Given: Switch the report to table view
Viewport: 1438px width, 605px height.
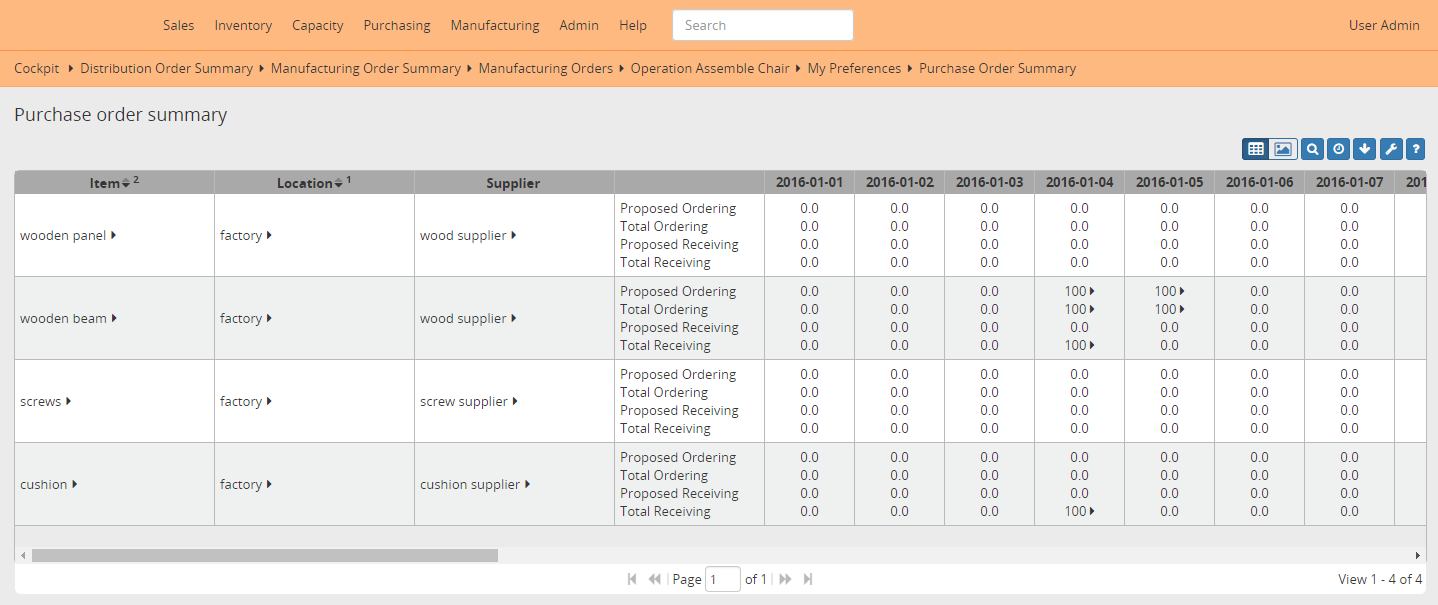Looking at the screenshot, I should (1256, 148).
